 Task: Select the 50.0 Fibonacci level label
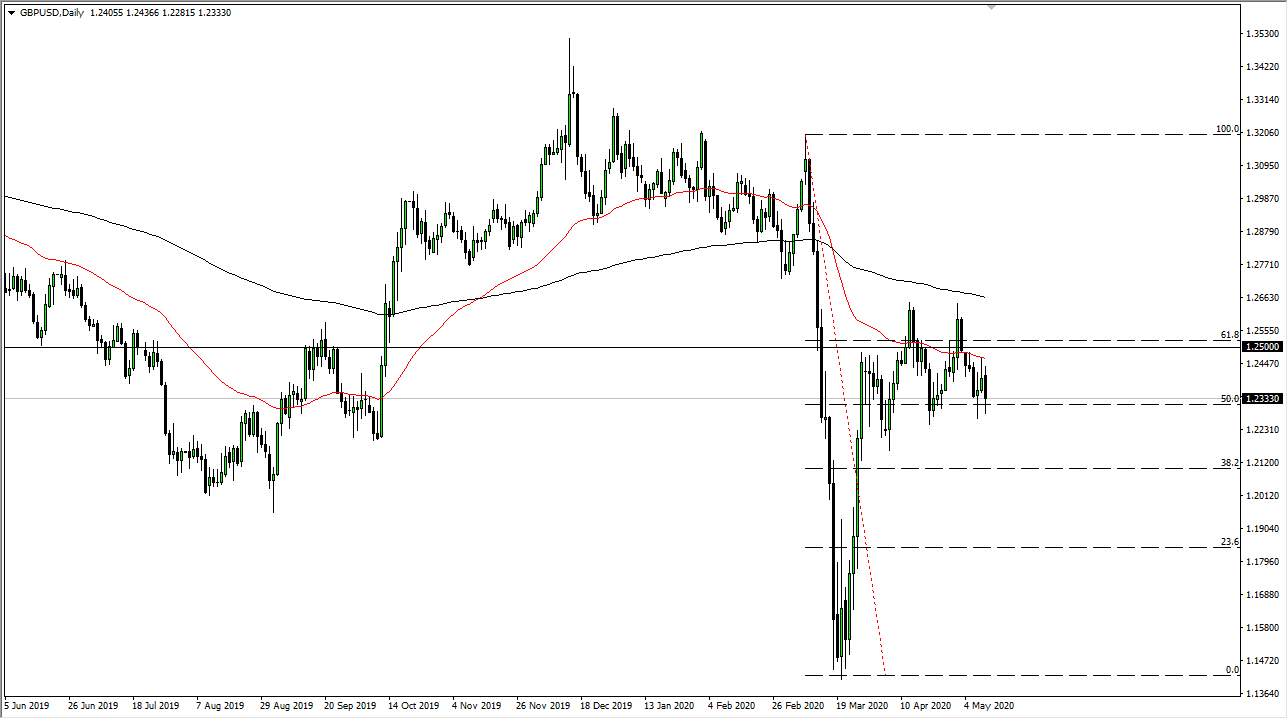click(x=1229, y=399)
